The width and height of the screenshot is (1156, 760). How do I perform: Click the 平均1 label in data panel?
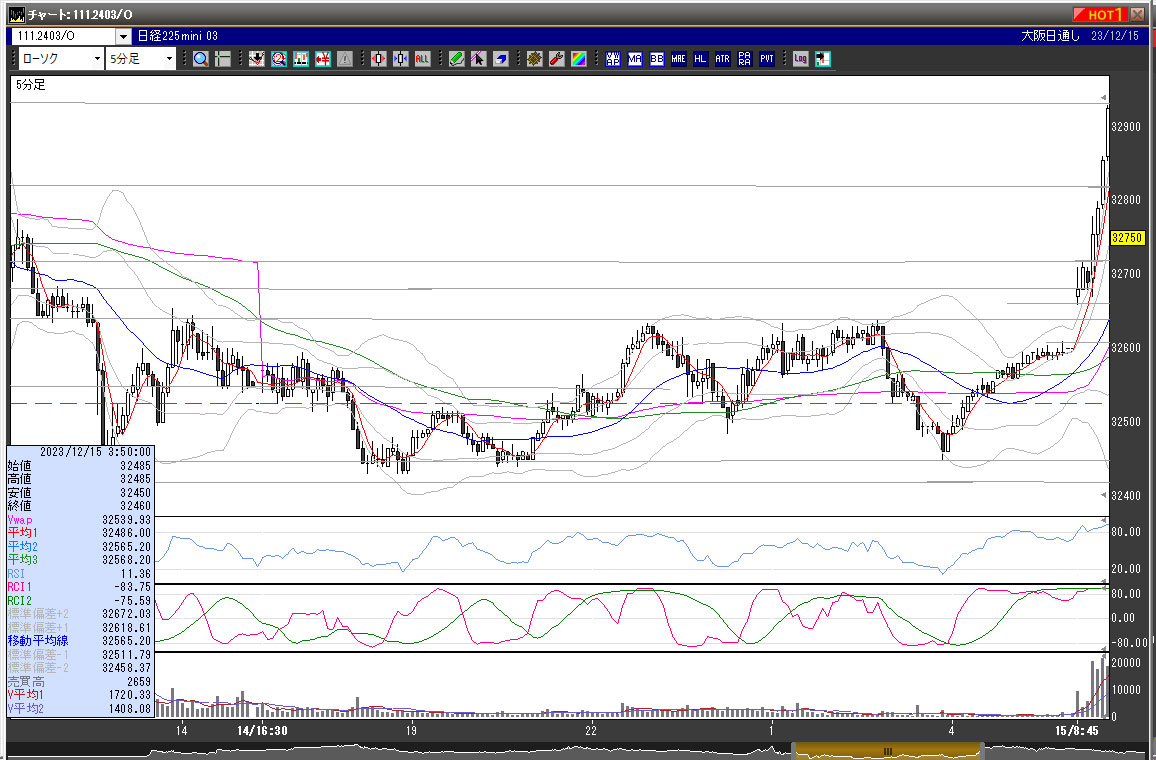tap(22, 532)
